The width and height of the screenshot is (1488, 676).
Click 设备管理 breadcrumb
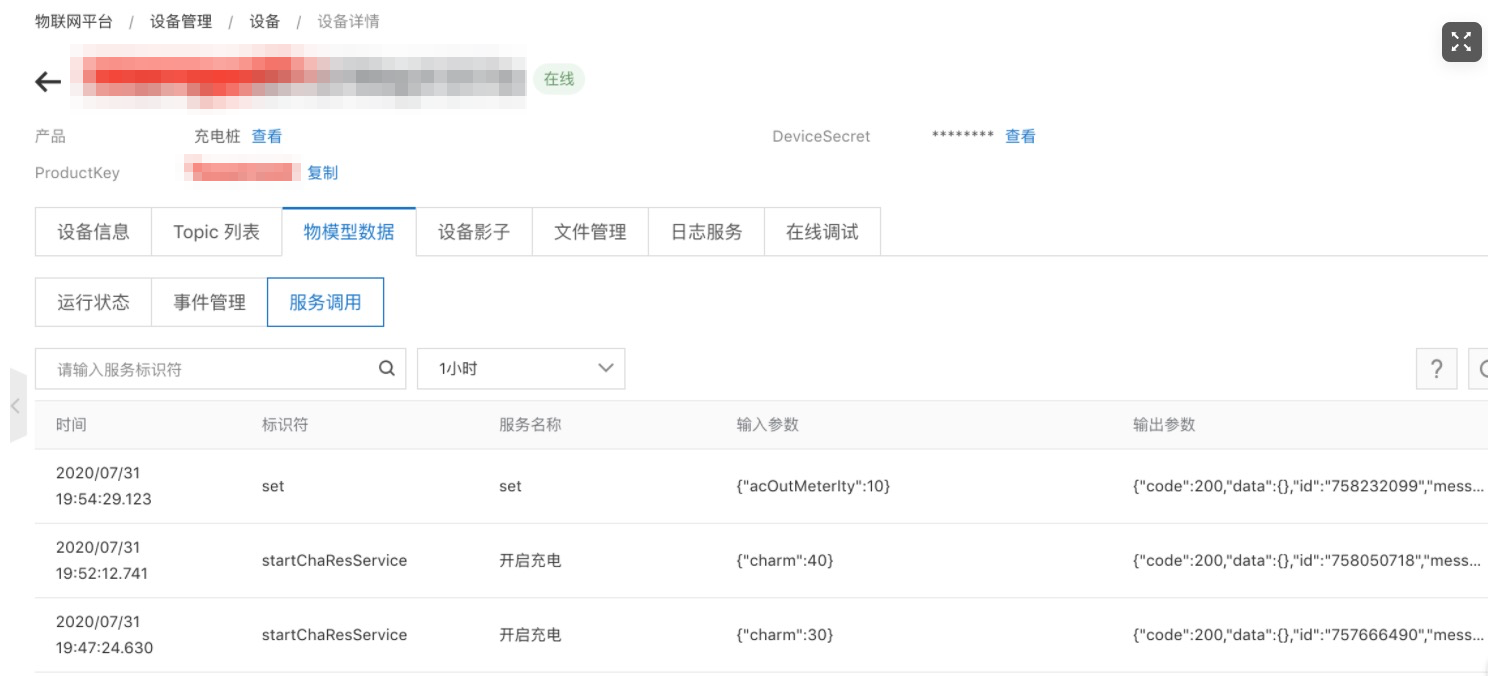coord(181,21)
